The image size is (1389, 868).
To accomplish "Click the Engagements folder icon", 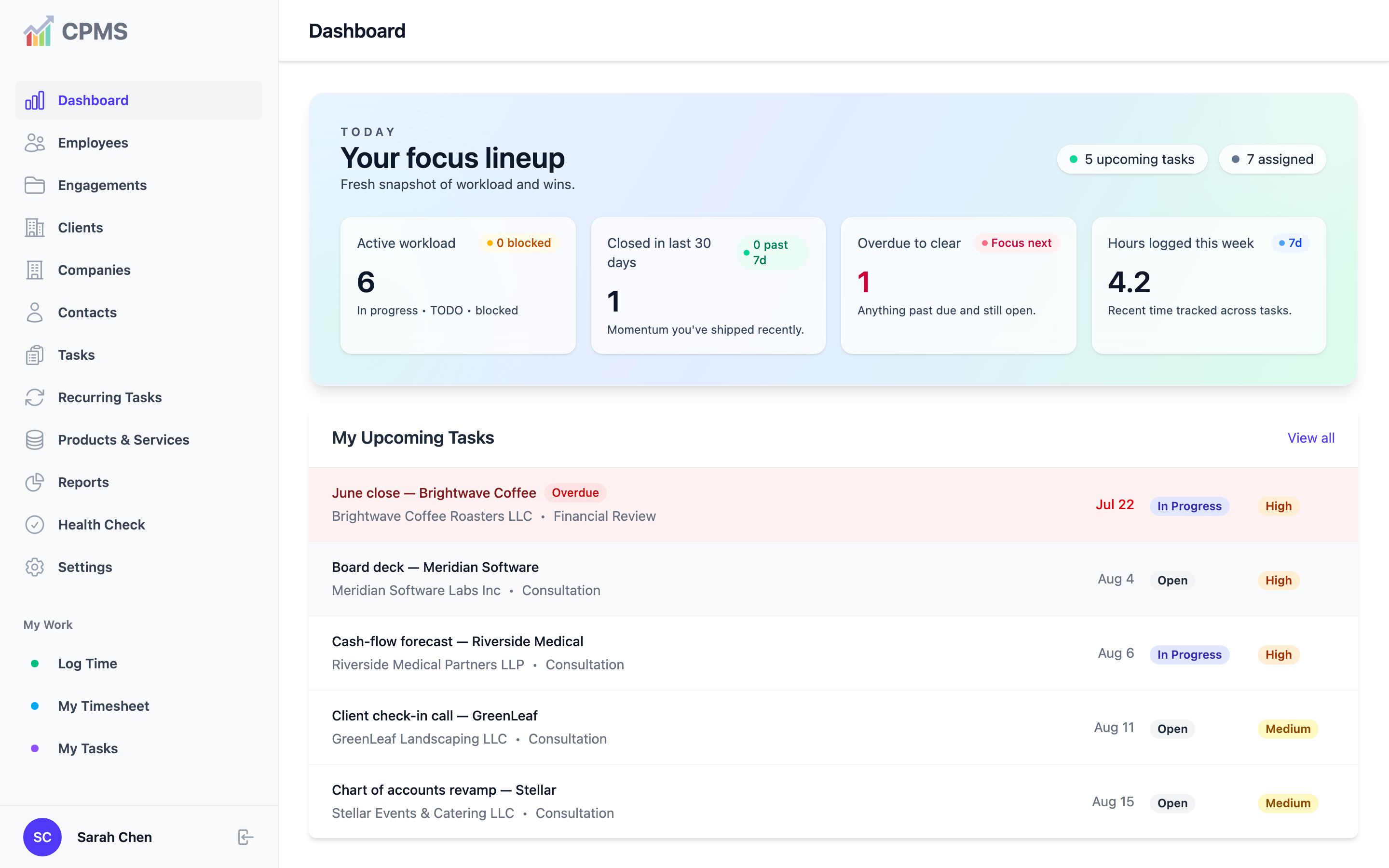I will coord(34,186).
